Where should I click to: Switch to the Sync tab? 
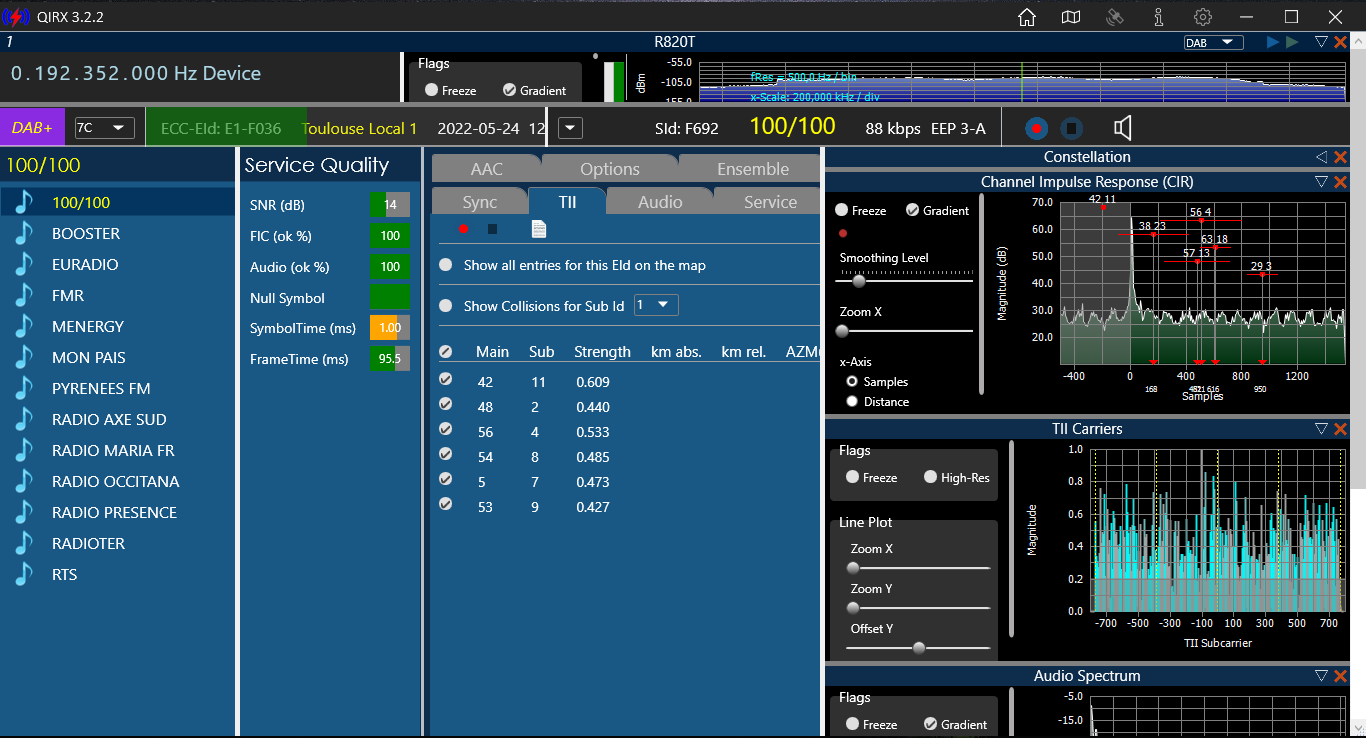pyautogui.click(x=480, y=202)
